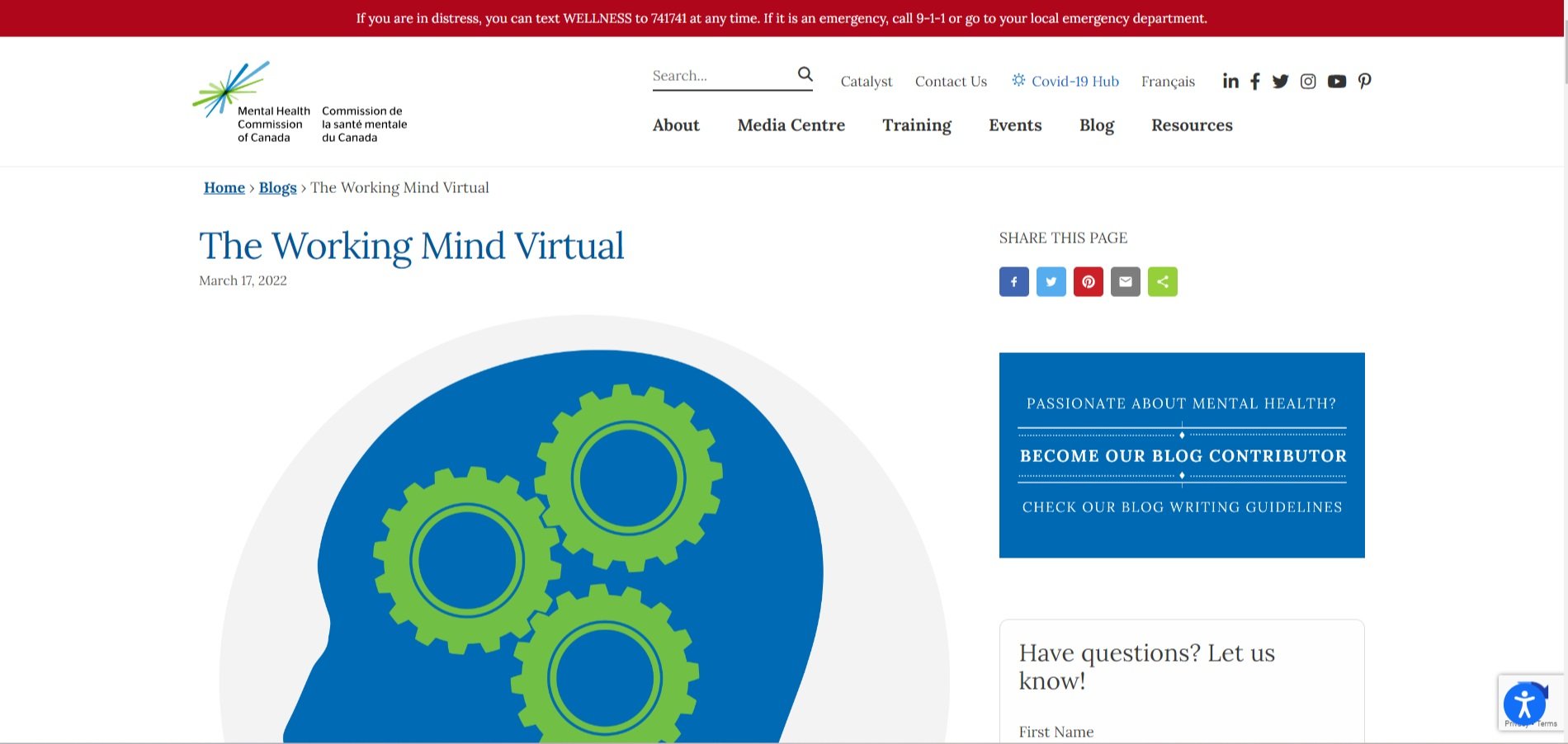Open the Resources menu
Screen dimensions: 1568x744
(x=1192, y=125)
